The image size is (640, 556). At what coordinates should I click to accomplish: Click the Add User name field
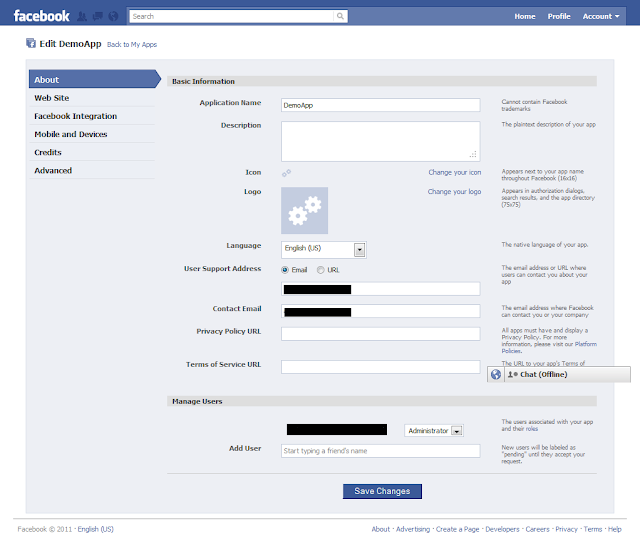tap(381, 451)
